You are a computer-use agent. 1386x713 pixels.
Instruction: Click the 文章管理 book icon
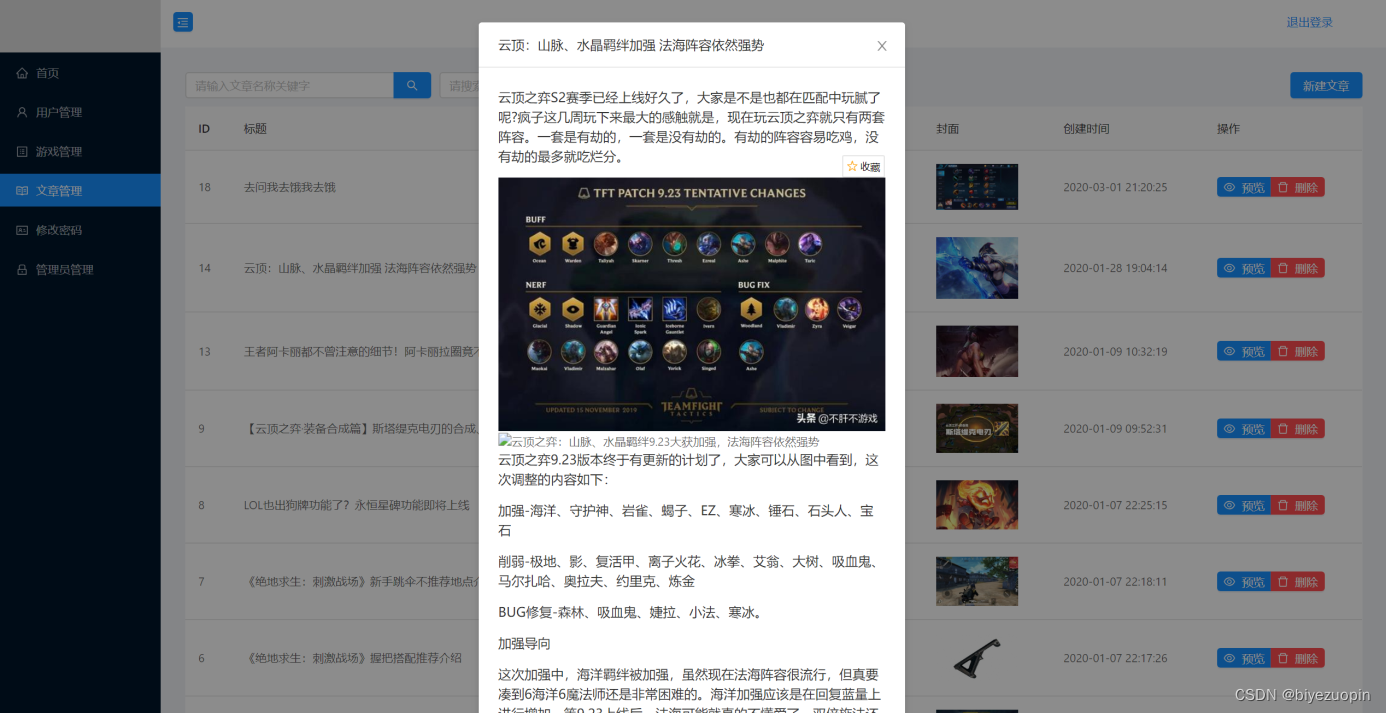click(22, 191)
